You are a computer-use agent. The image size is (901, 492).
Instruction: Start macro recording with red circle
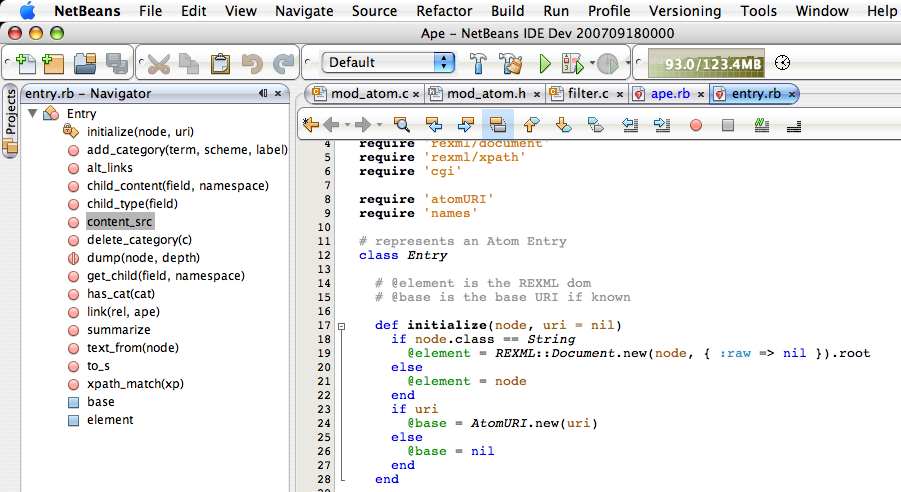tap(696, 125)
